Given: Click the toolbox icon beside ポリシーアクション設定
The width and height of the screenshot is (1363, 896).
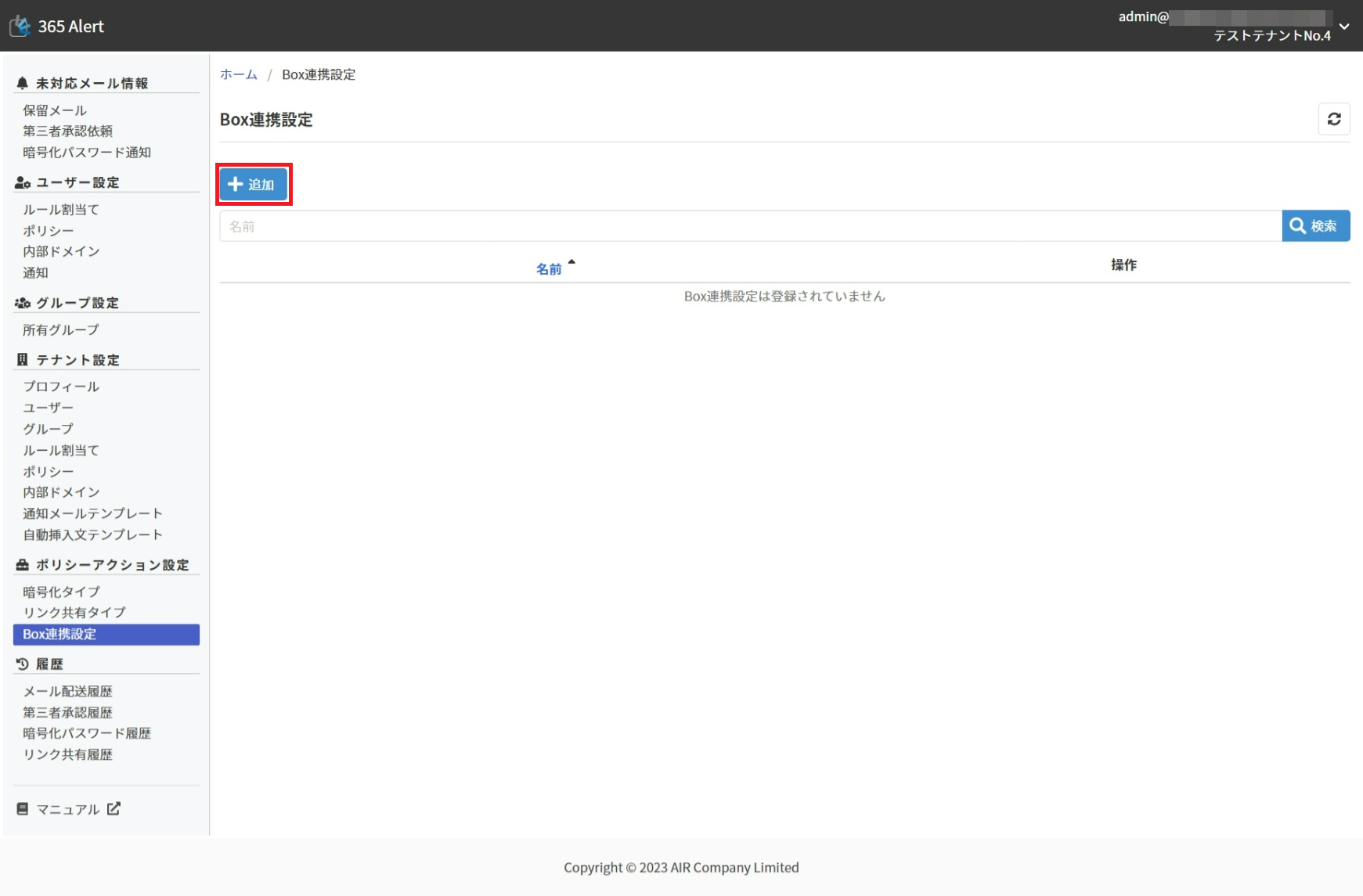Looking at the screenshot, I should tap(22, 565).
